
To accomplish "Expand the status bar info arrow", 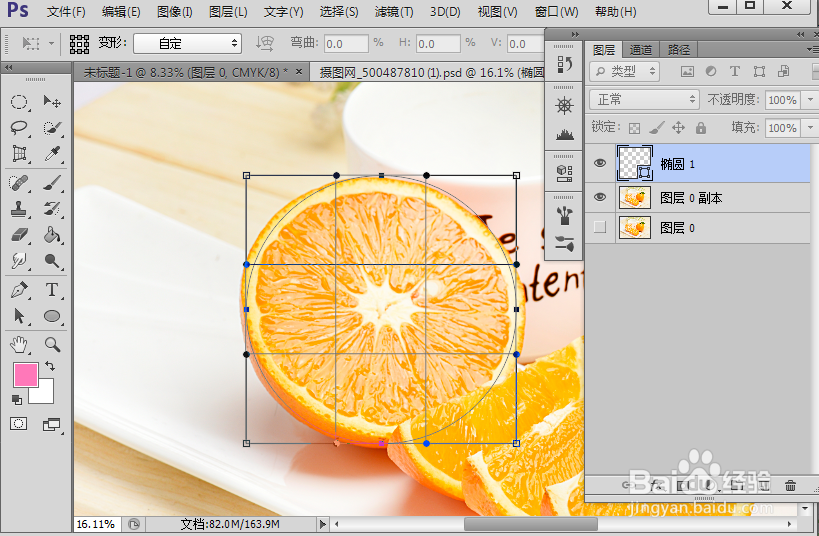I will [x=322, y=524].
